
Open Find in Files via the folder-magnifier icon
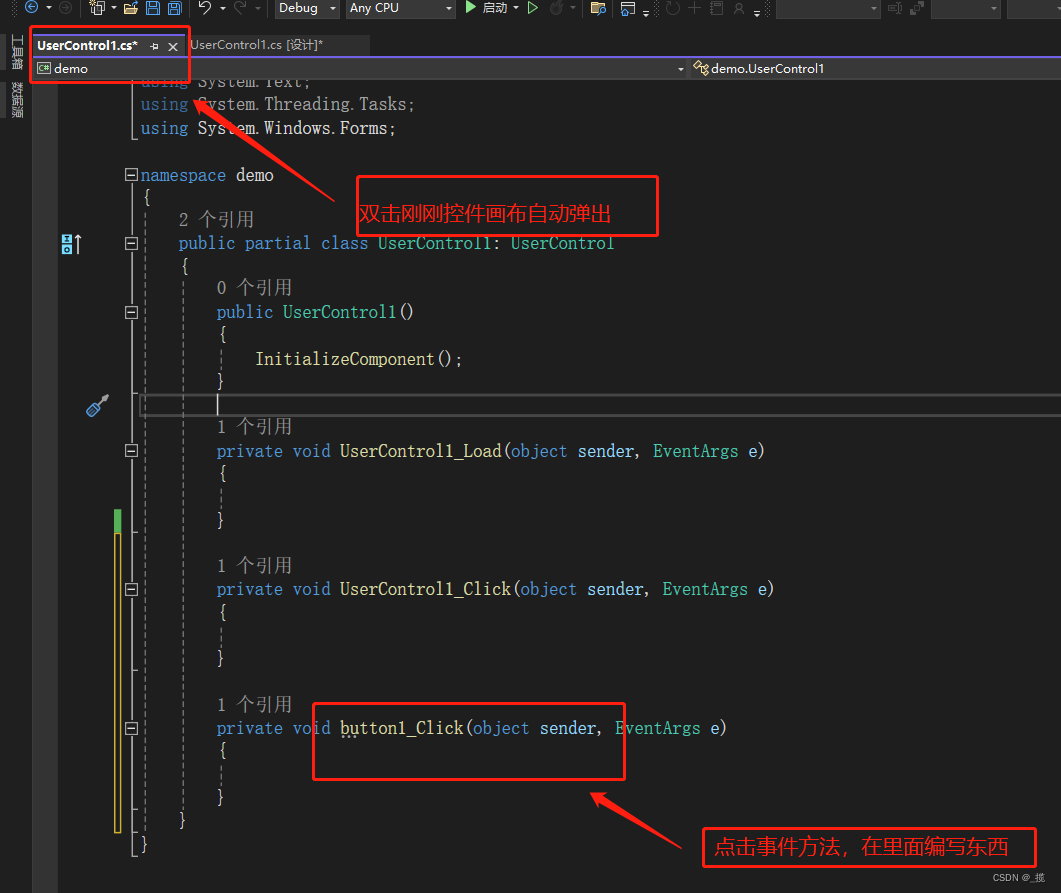point(597,10)
